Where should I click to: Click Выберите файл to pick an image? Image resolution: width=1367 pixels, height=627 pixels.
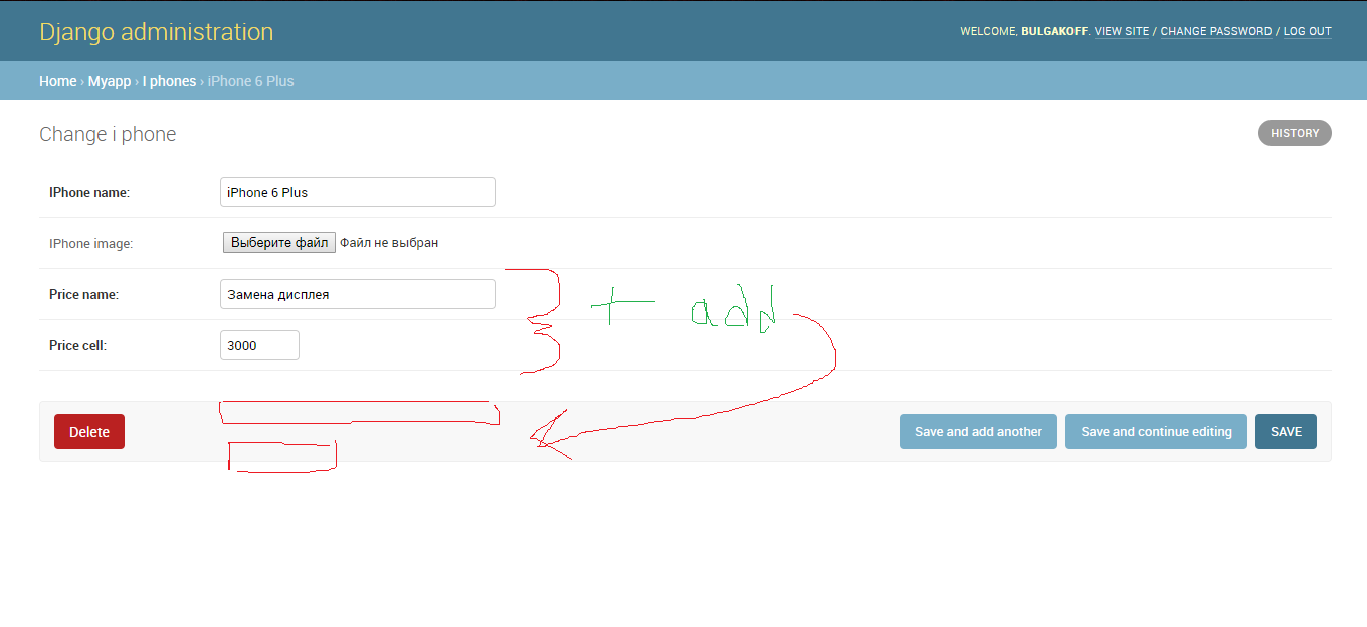279,242
